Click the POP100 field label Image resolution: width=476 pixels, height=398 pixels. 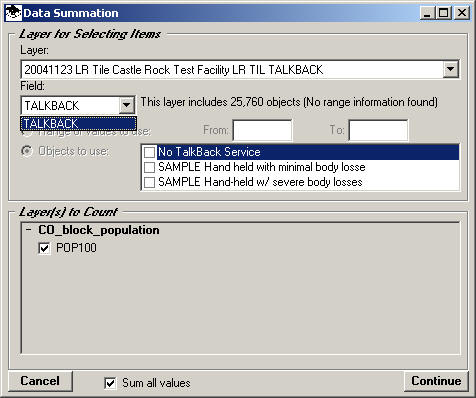click(x=76, y=248)
